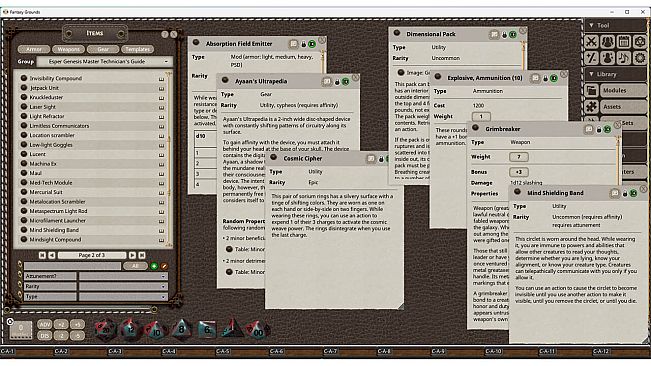651x366 pixels.
Task: Open the Options gear tool icon
Action: click(640, 58)
